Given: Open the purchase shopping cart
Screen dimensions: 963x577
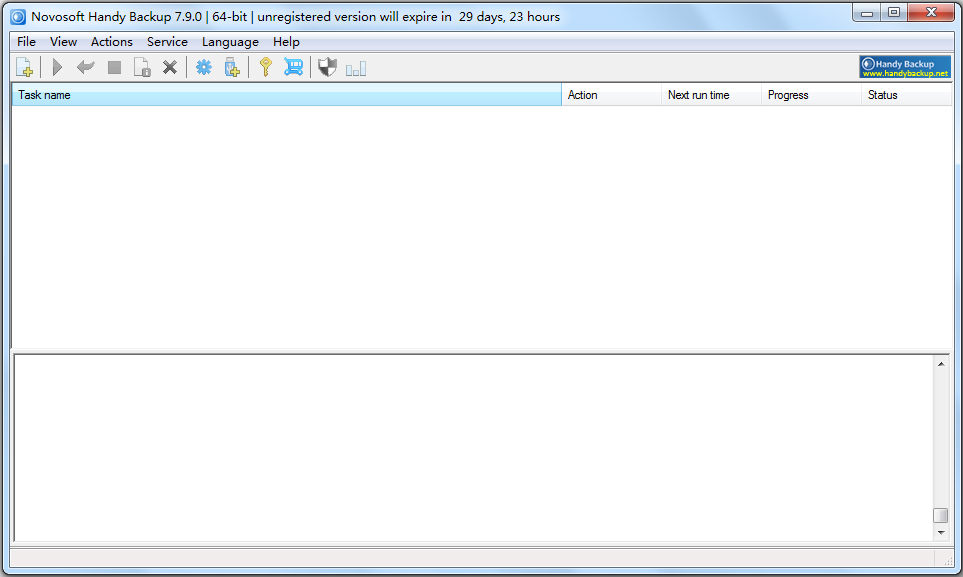Looking at the screenshot, I should [292, 66].
